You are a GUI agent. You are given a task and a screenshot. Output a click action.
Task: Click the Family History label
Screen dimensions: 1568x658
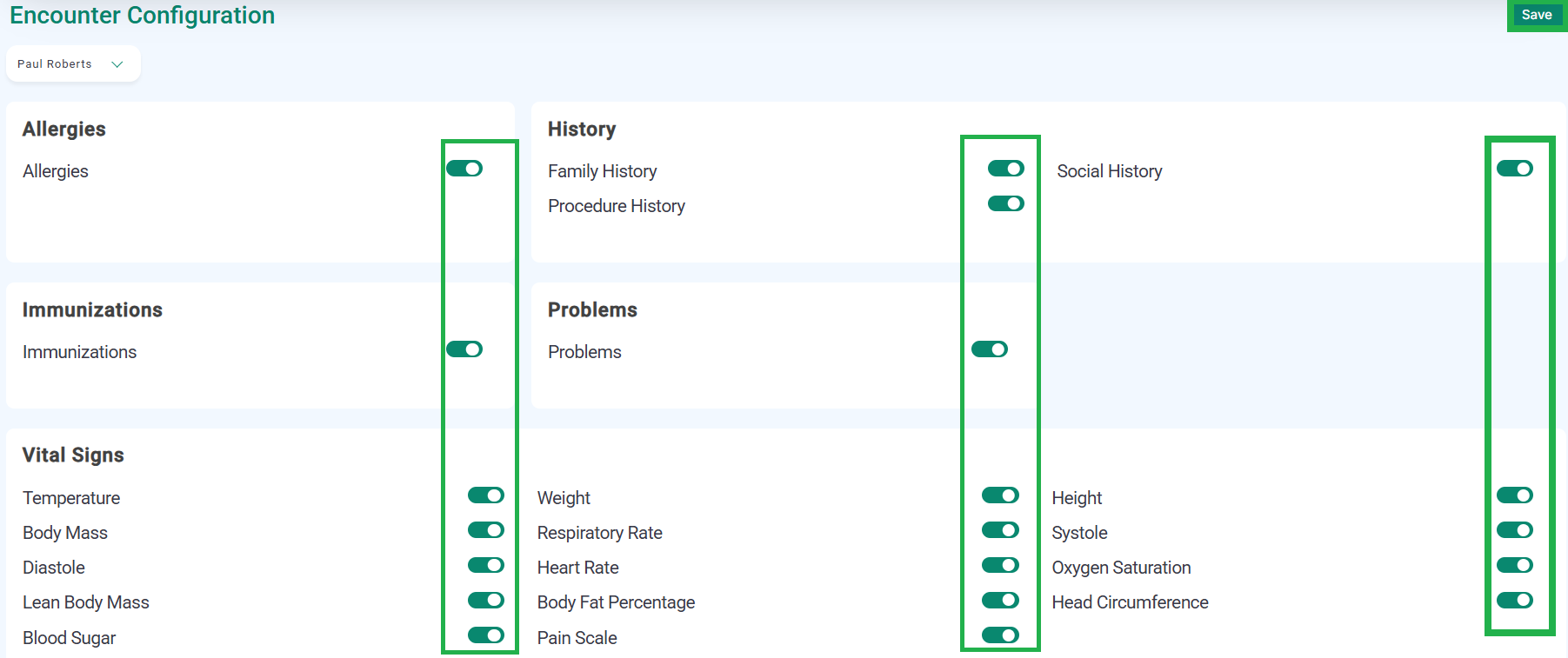pyautogui.click(x=603, y=171)
